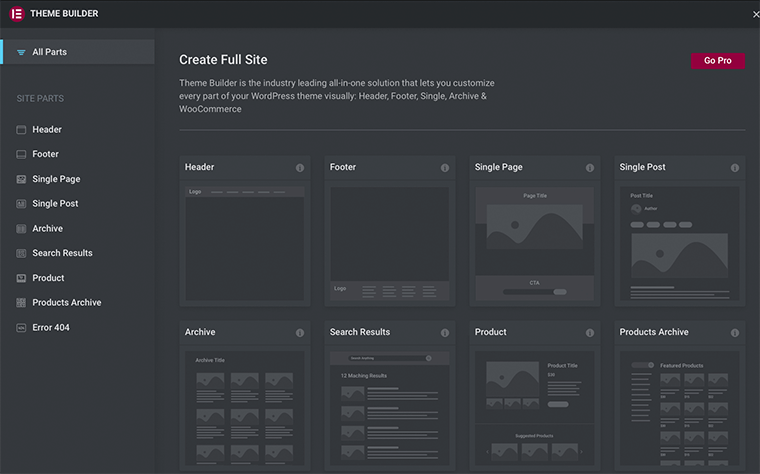Image resolution: width=760 pixels, height=474 pixels.
Task: Click info icon on Single Page card
Action: click(x=590, y=168)
